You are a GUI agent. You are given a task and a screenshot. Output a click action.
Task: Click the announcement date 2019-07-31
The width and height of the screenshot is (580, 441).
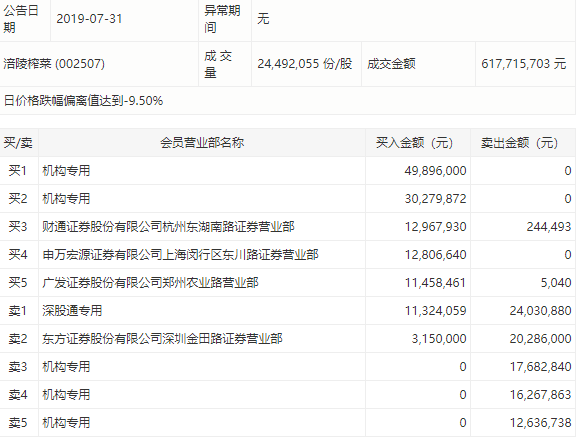[89, 18]
